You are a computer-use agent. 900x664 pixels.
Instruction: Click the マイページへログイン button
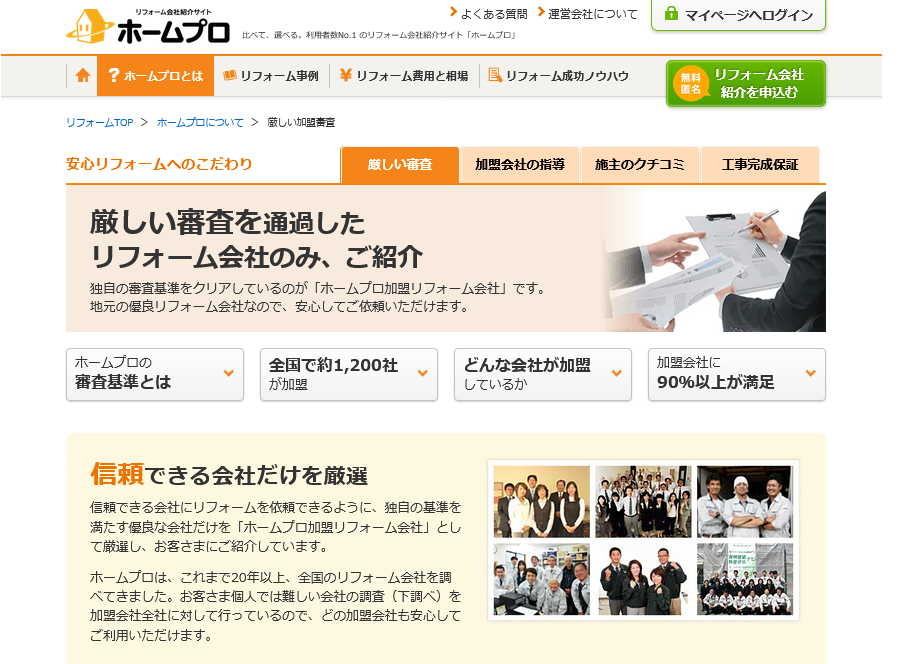pyautogui.click(x=738, y=14)
